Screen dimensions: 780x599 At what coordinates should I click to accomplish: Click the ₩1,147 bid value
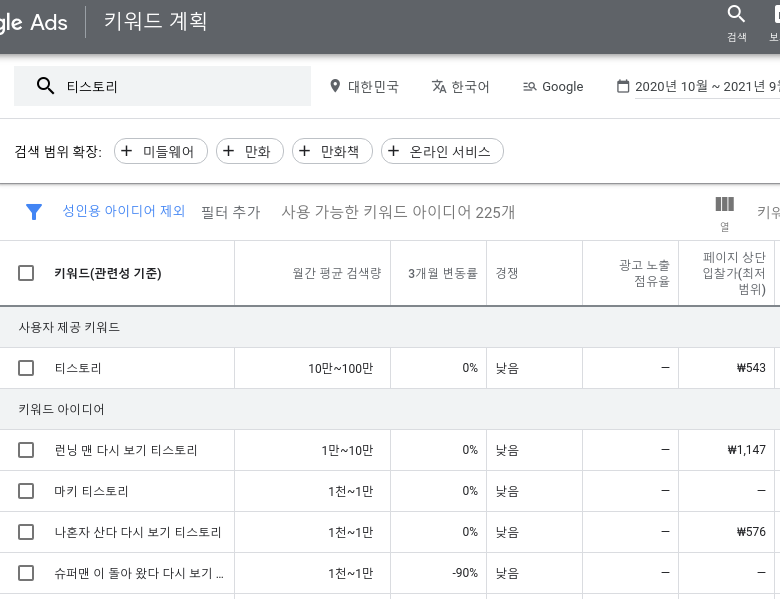point(746,450)
